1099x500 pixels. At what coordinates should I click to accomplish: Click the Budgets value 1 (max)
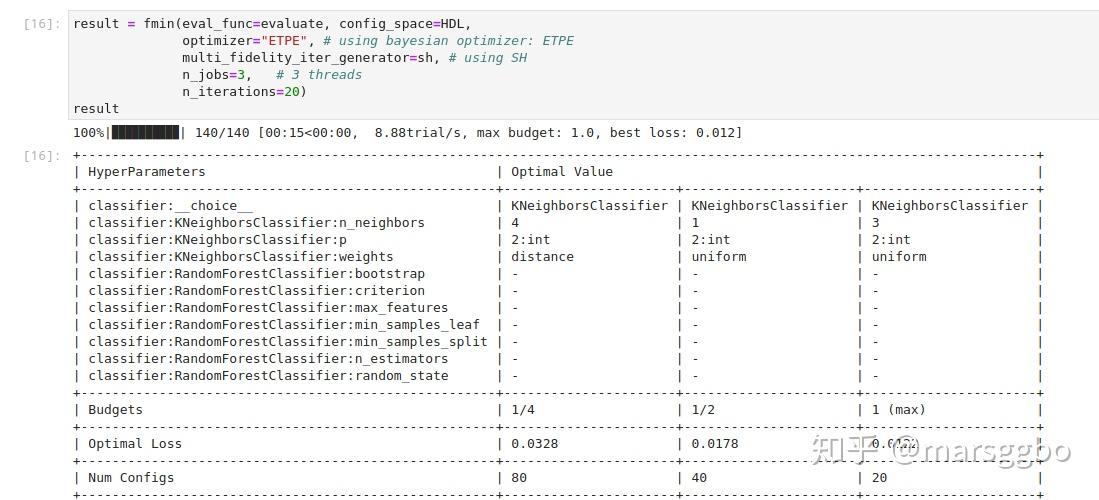(x=899, y=410)
